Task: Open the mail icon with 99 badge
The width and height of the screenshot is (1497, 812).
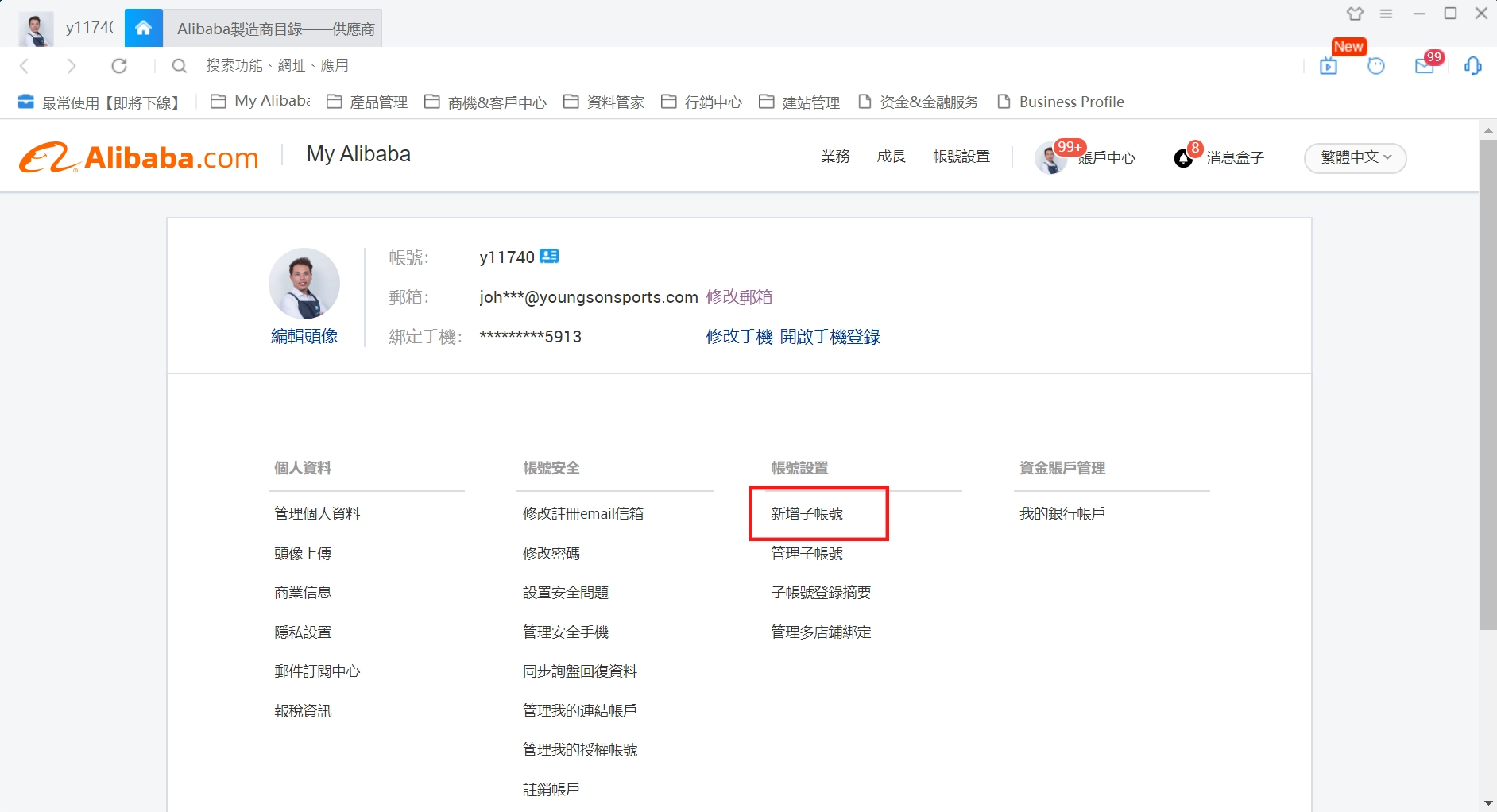Action: coord(1425,66)
